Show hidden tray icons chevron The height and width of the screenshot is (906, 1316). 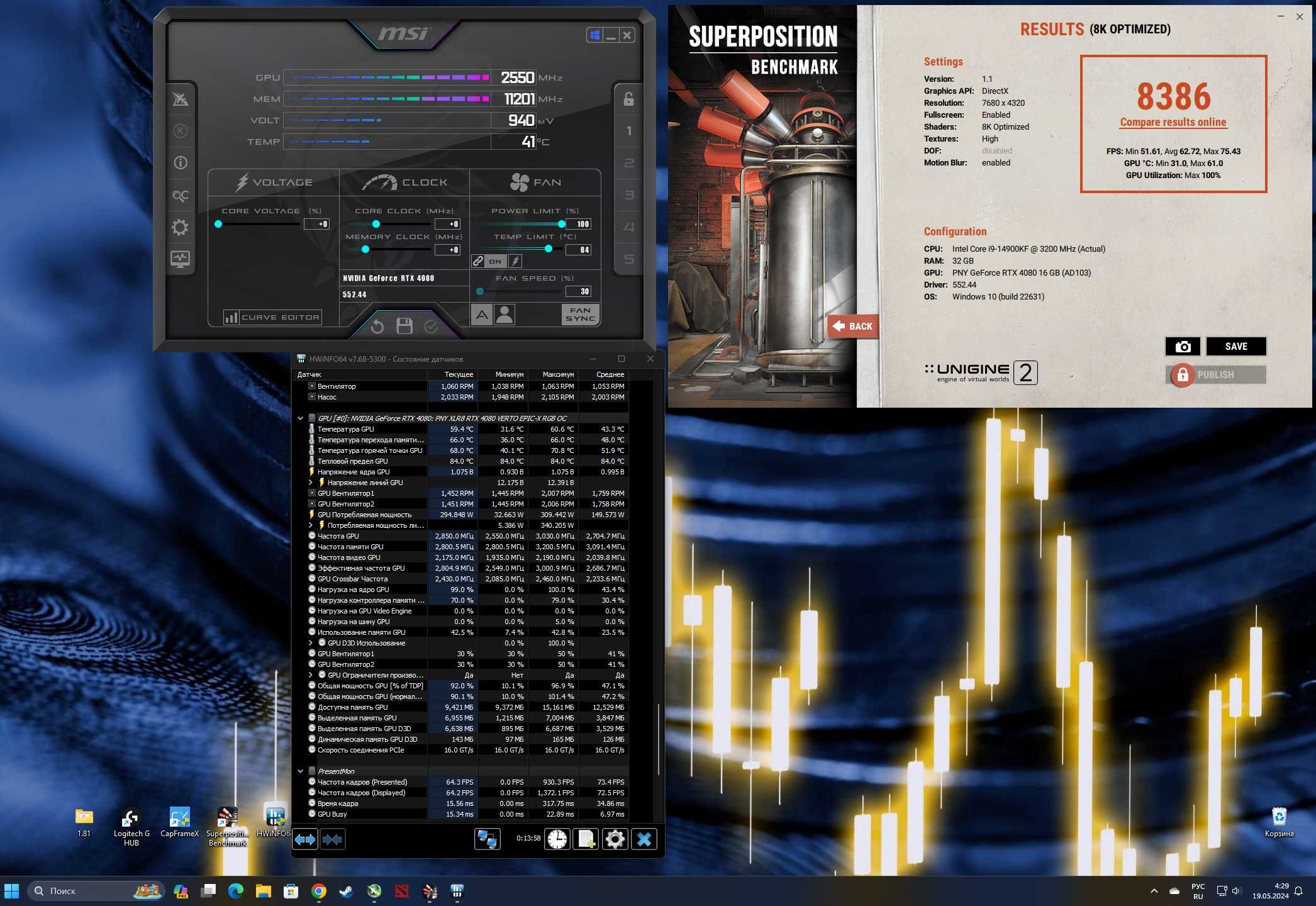coord(1154,891)
